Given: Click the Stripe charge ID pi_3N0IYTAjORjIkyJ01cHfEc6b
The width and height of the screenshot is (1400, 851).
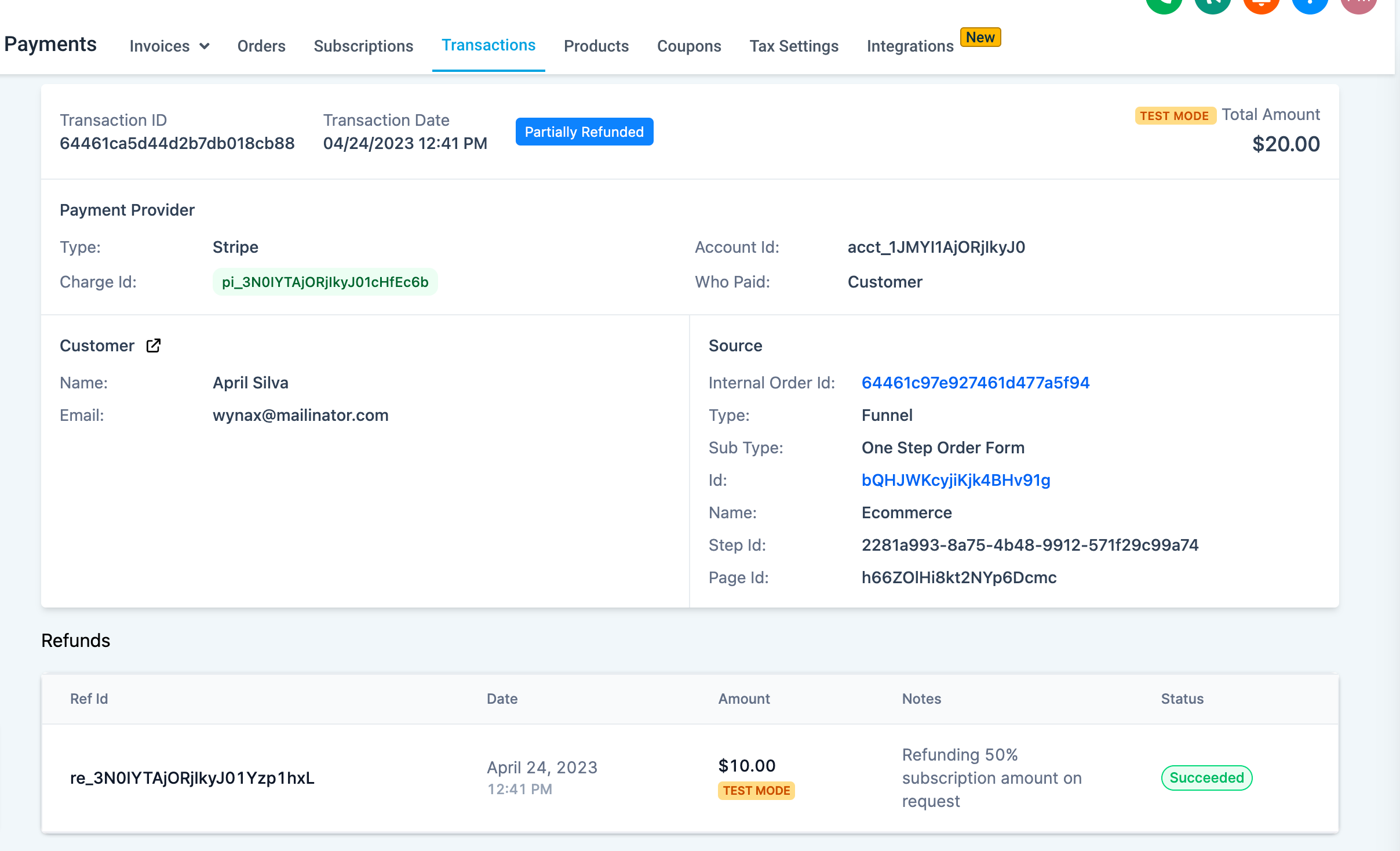Looking at the screenshot, I should click(x=325, y=282).
